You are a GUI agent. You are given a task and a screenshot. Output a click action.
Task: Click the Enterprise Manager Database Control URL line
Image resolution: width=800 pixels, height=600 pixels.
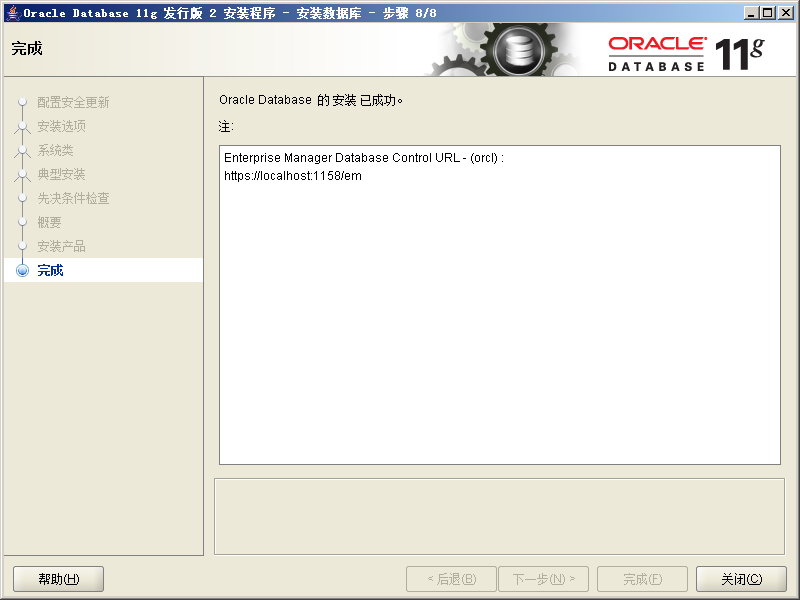point(364,158)
